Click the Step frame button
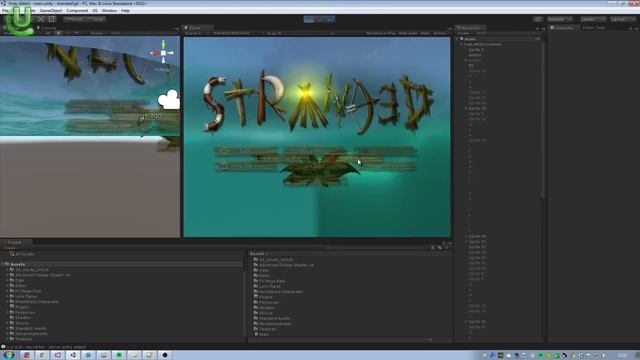 point(330,19)
